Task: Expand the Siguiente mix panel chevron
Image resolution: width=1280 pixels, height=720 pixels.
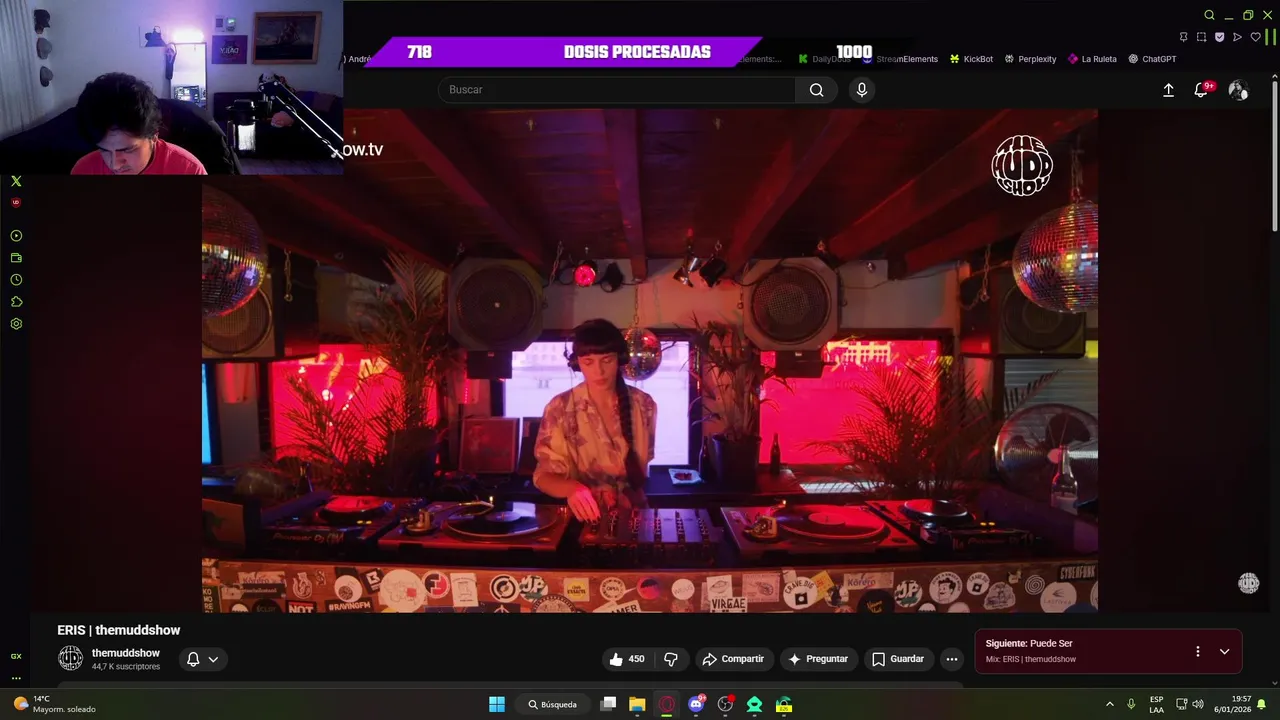Action: point(1224,651)
